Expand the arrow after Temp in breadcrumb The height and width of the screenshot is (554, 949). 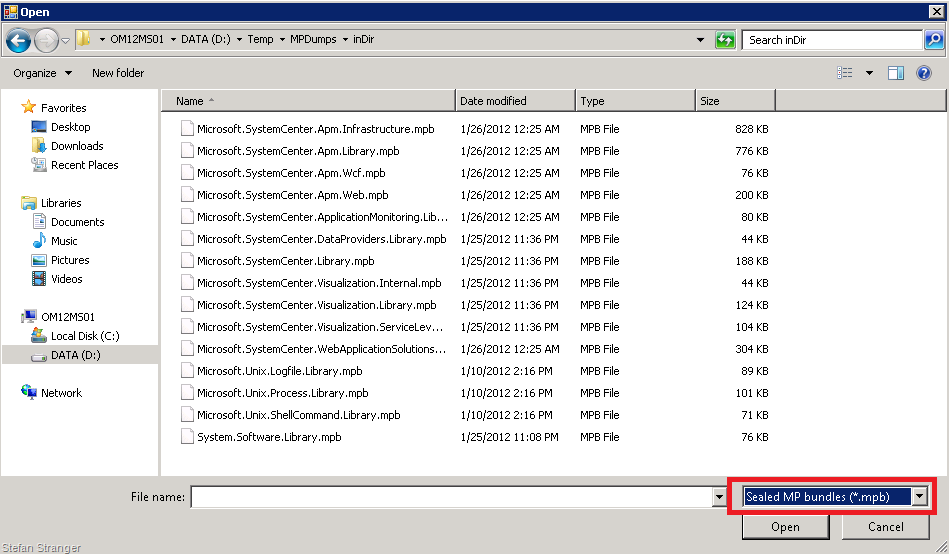282,39
